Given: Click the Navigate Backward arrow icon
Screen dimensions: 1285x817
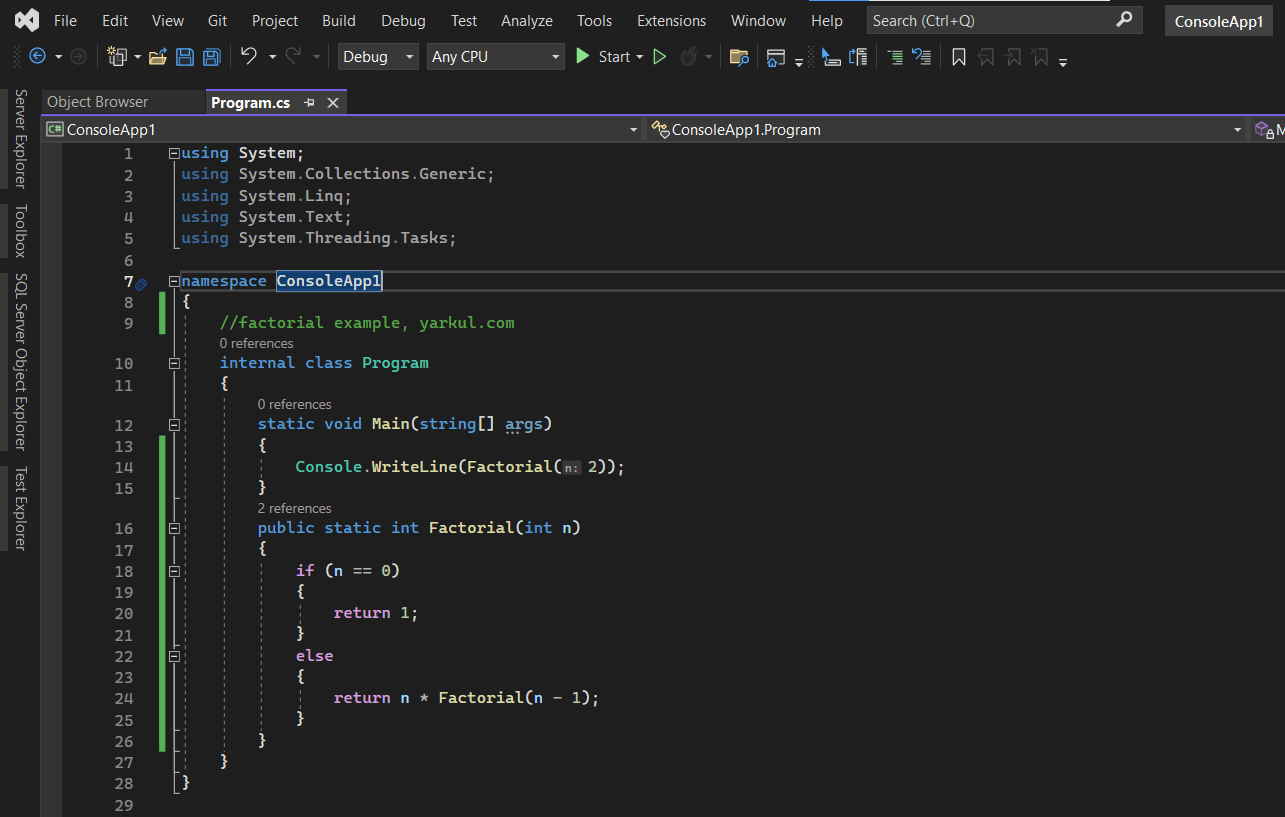Looking at the screenshot, I should 38,57.
